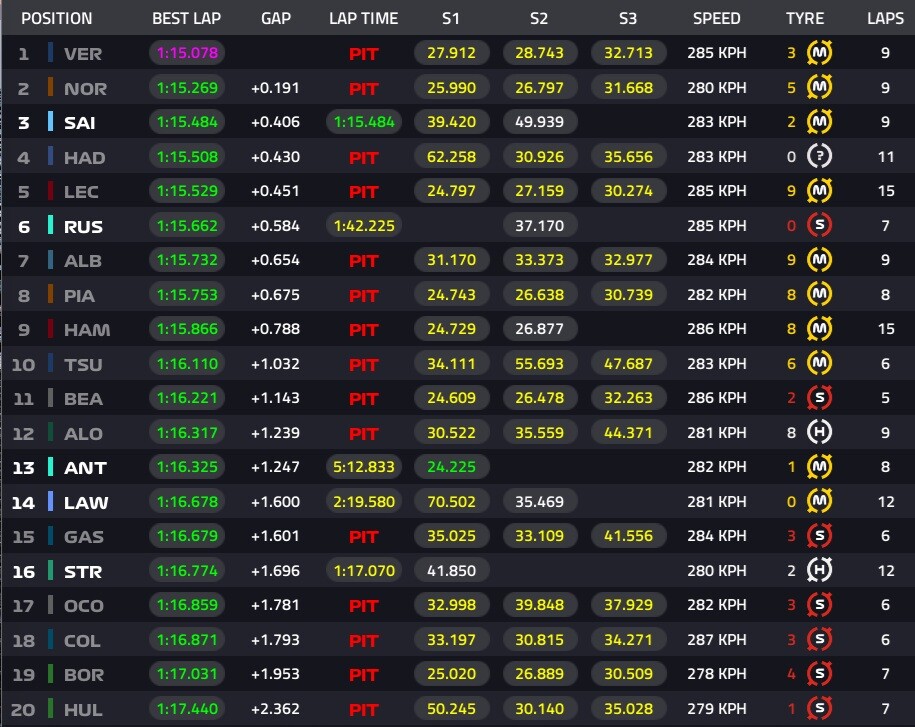Click LEC's PIT status
Image resolution: width=915 pixels, height=727 pixels.
[364, 191]
